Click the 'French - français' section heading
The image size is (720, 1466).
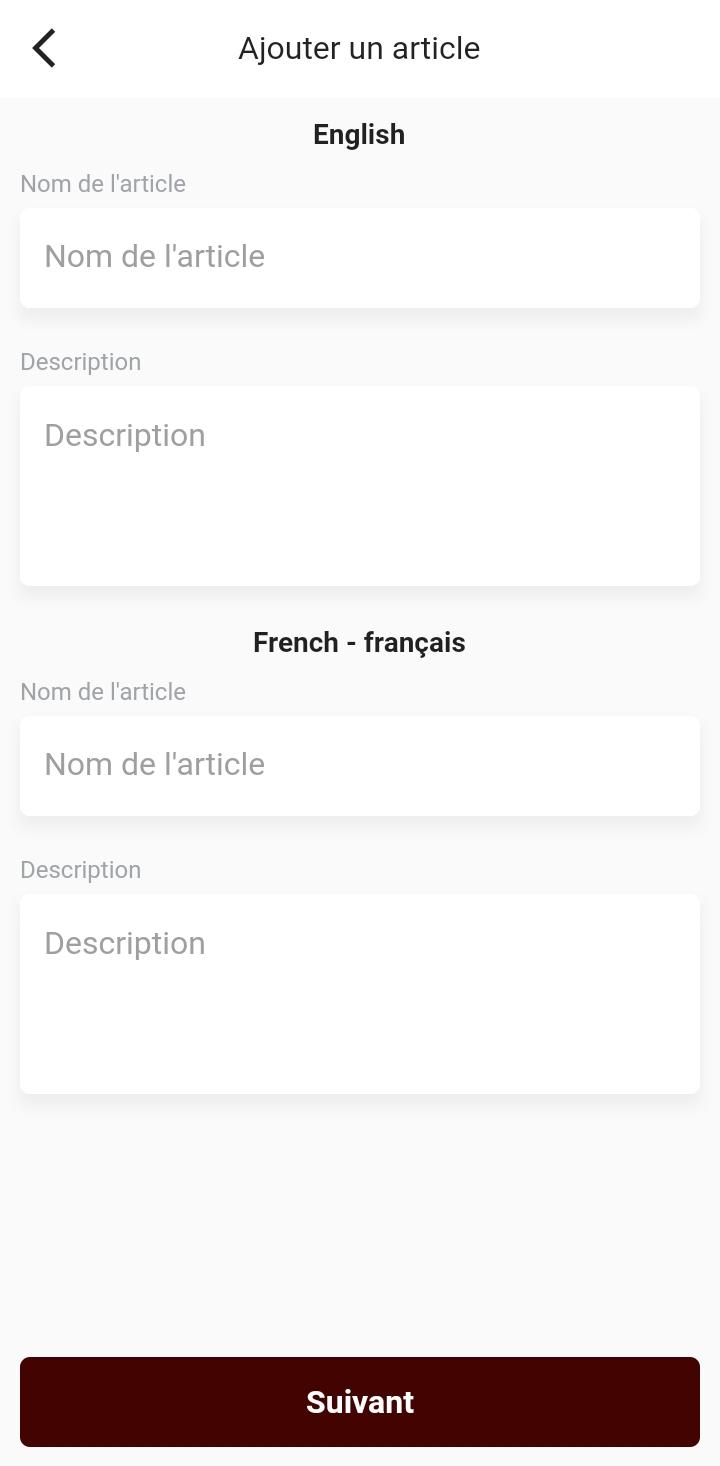click(359, 642)
